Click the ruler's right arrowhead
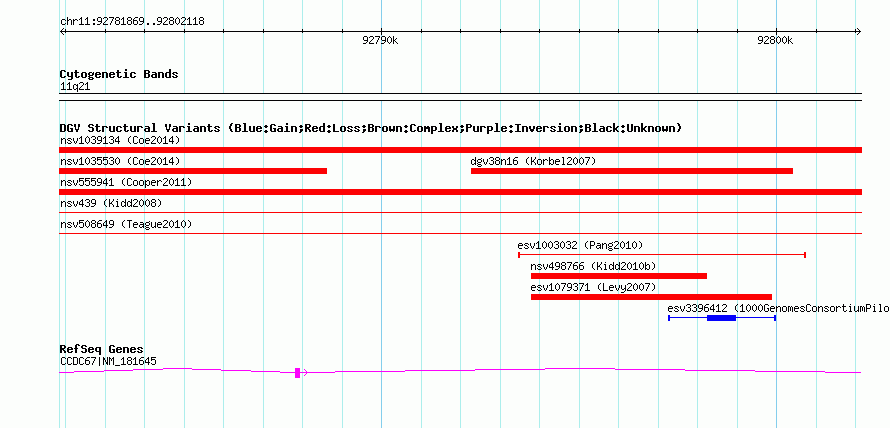890x428 pixels. pyautogui.click(x=858, y=32)
